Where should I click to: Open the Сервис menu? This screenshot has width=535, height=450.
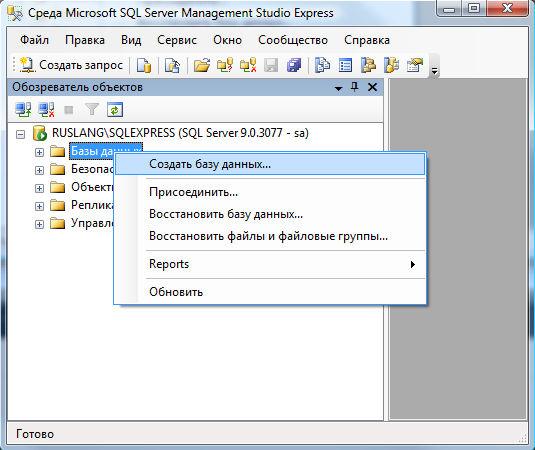pos(177,40)
